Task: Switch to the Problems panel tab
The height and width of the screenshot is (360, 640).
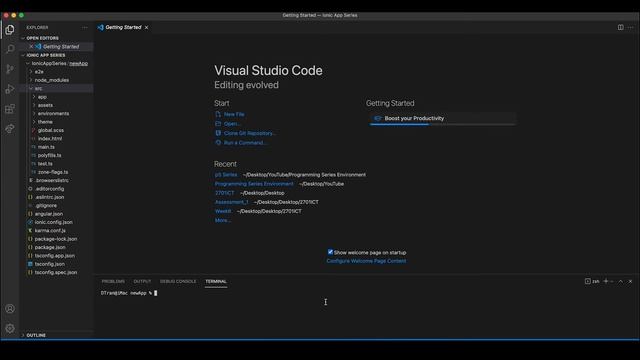Action: (113, 281)
